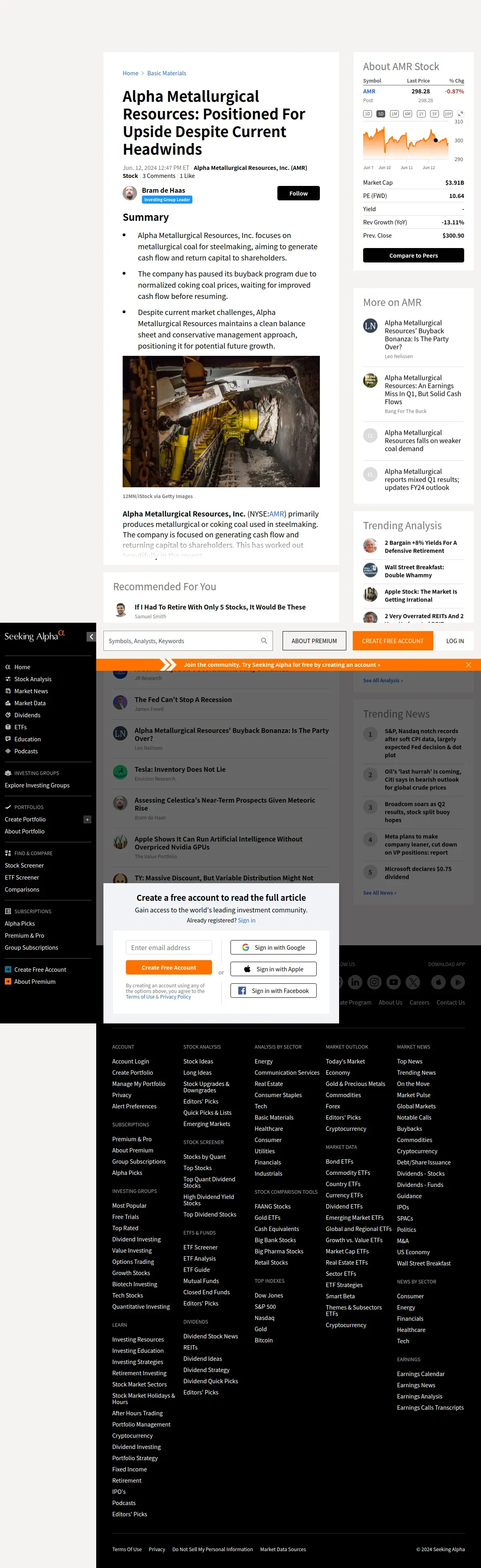
Task: Sign in with Apple
Action: [273, 969]
